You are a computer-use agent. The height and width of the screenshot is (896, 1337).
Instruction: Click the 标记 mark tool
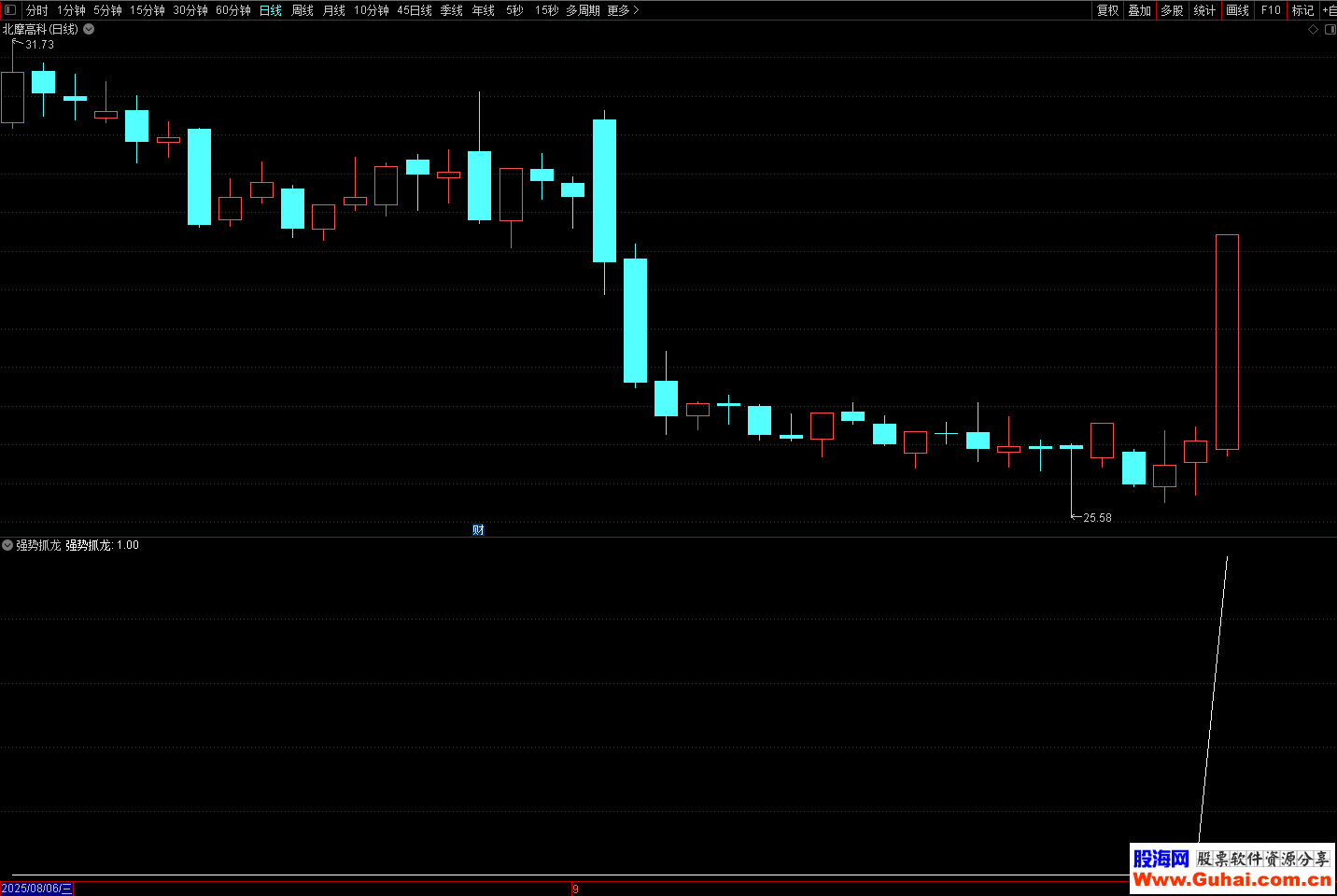tap(1302, 10)
